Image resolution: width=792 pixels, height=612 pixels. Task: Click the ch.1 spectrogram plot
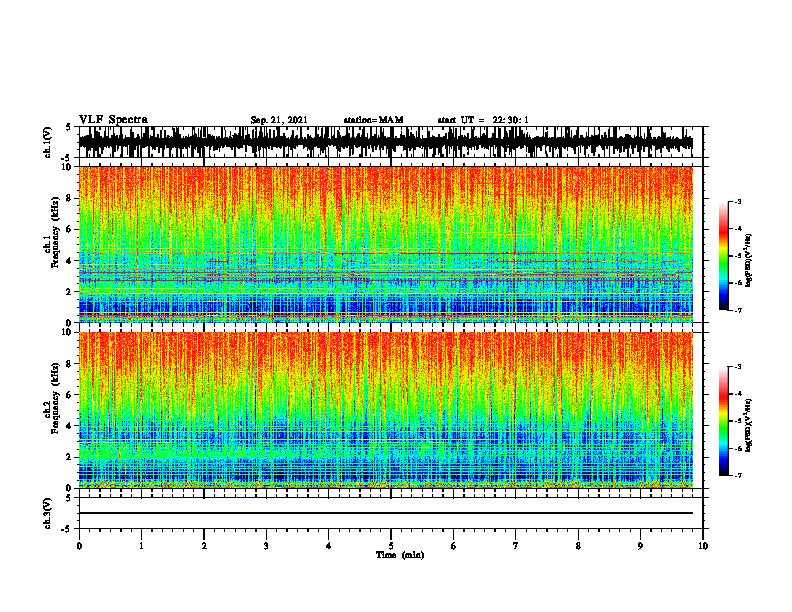click(x=386, y=244)
